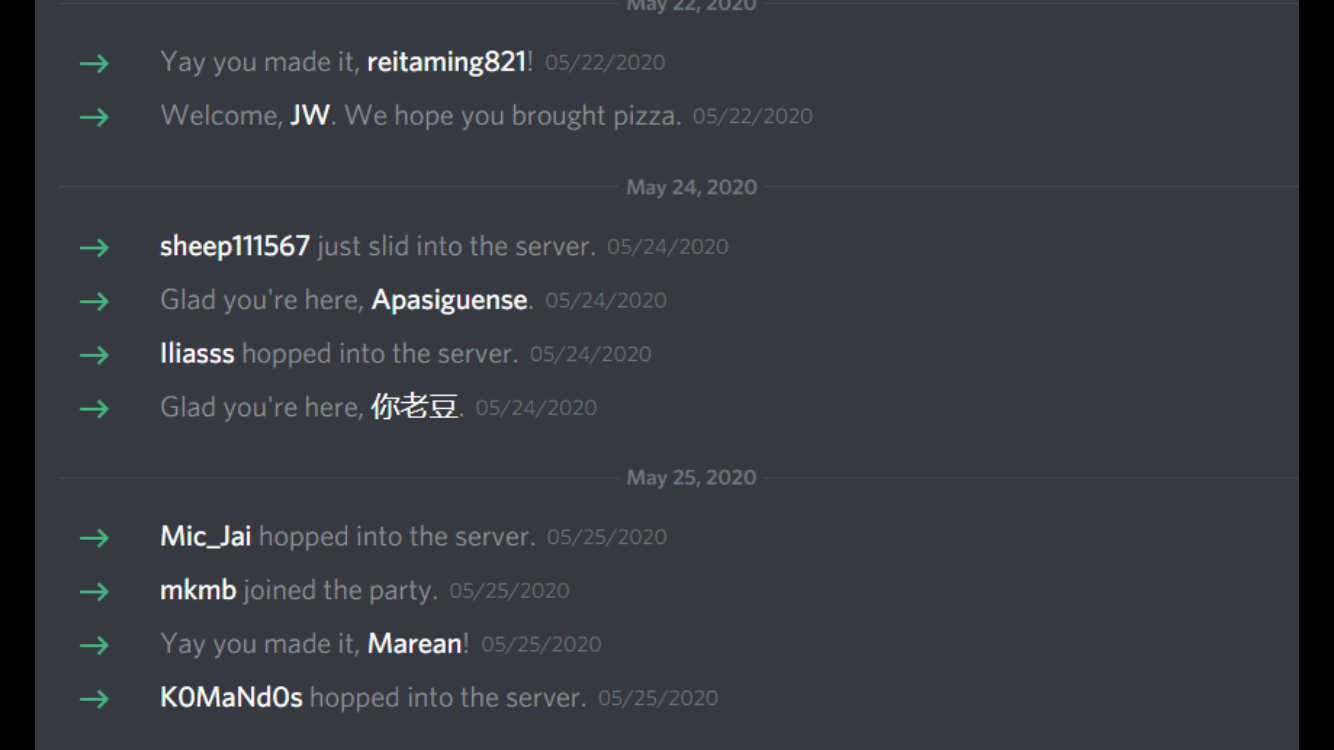Open profile for user 你老豆
Viewport: 1334px width, 750px height.
[414, 407]
